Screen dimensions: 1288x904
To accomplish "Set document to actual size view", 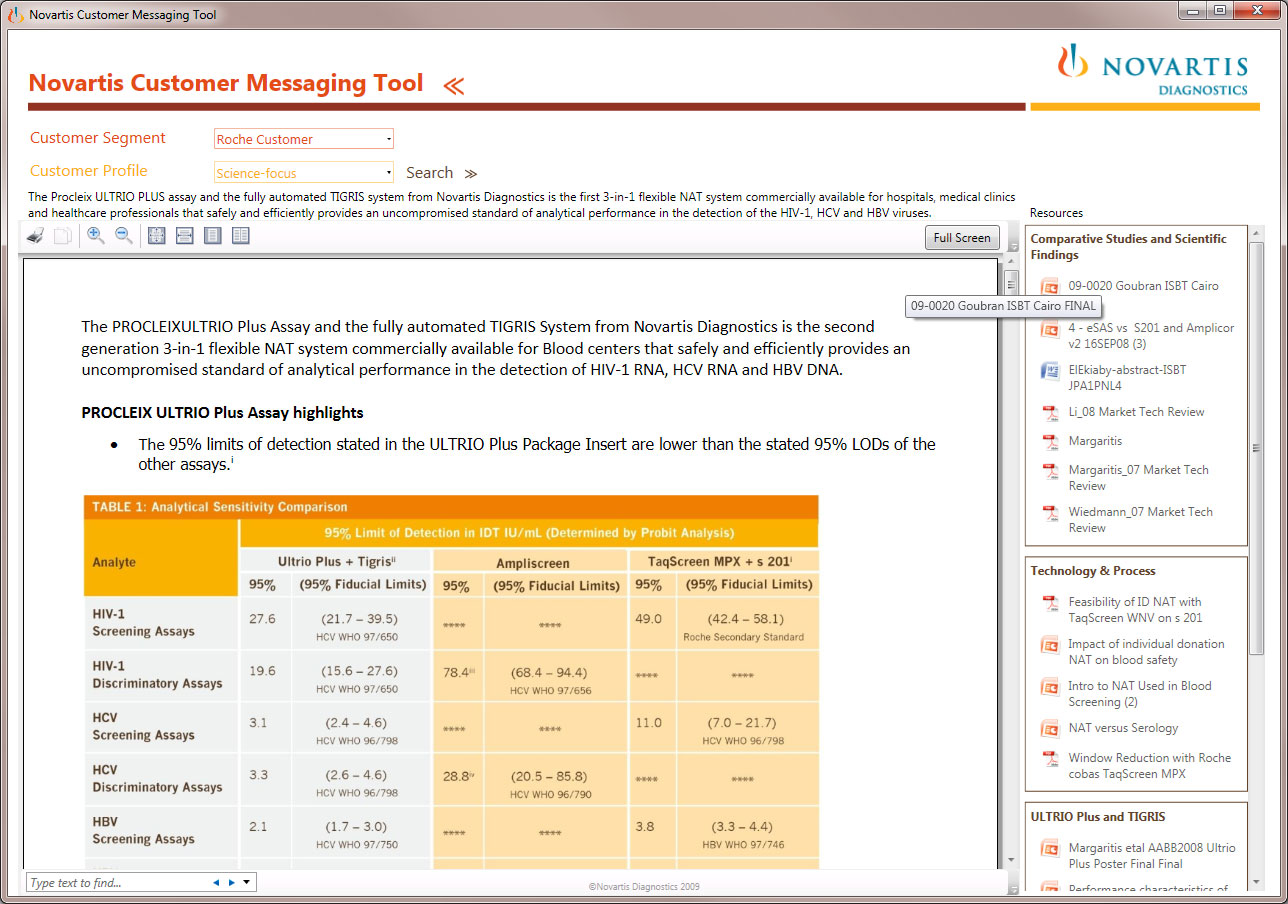I will [156, 236].
